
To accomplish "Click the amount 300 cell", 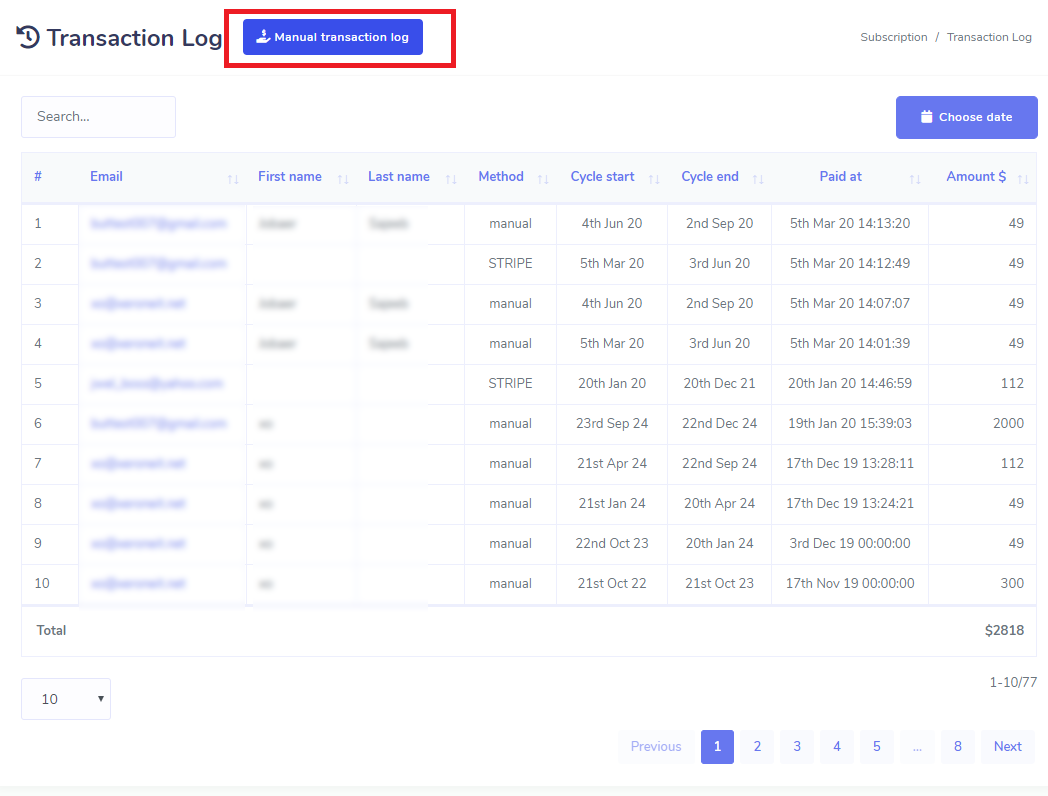I will 1012,583.
